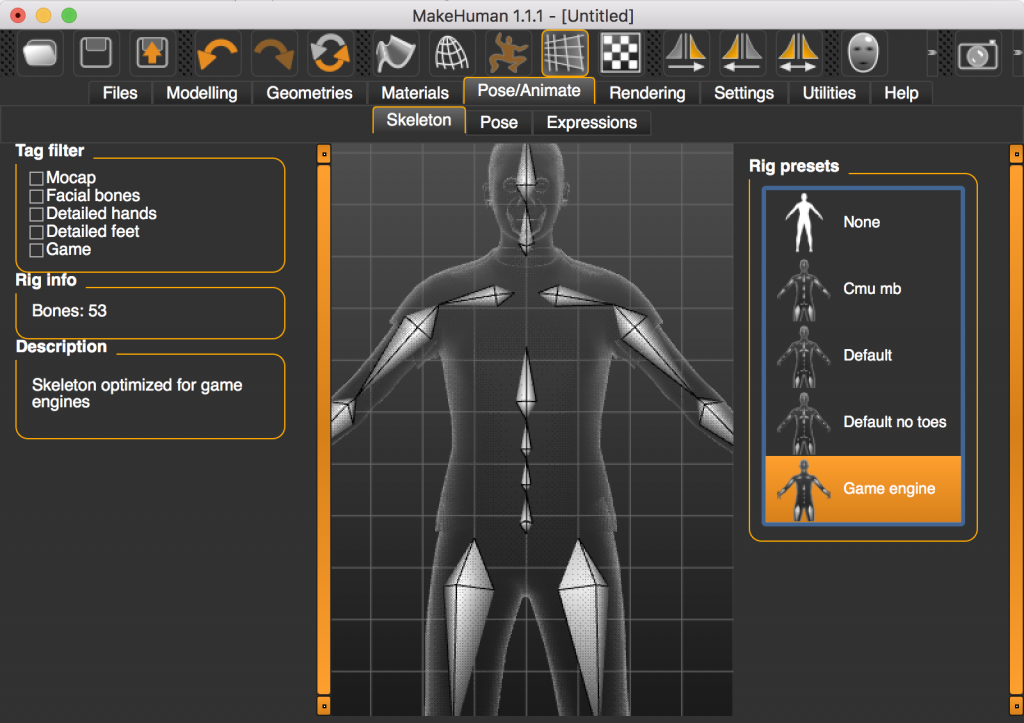Viewport: 1024px width, 723px height.
Task: Click the right scrollbar top arrow
Action: 1016,153
